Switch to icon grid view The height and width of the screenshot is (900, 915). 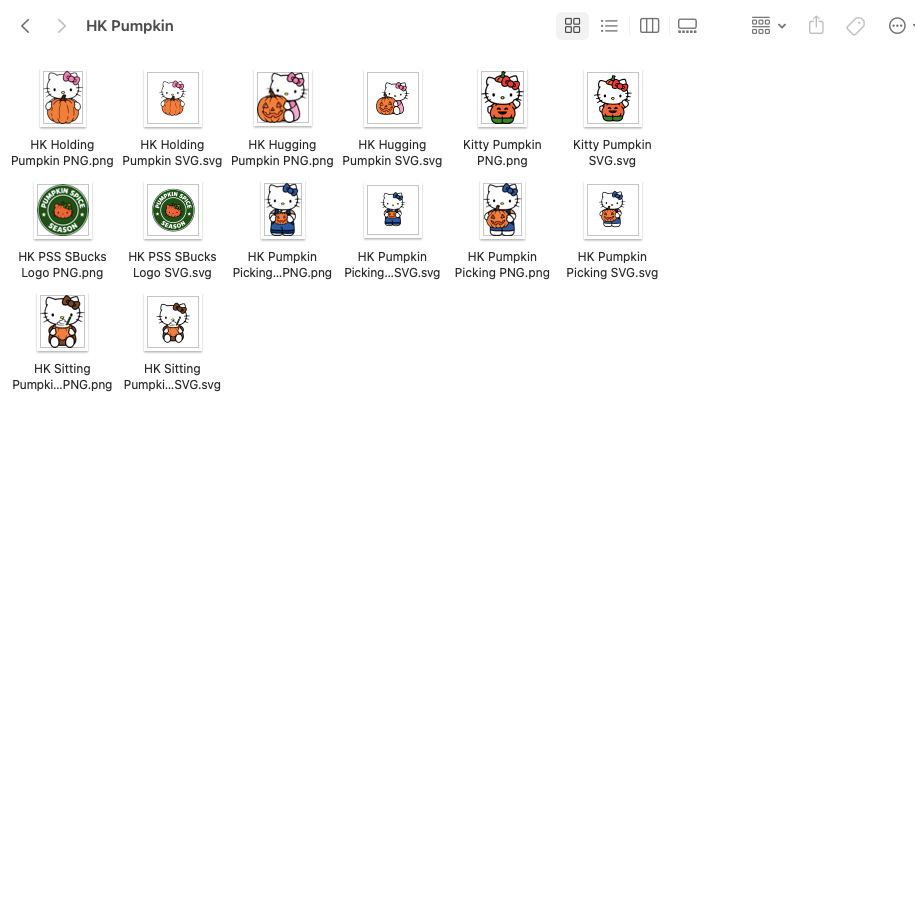pos(572,26)
